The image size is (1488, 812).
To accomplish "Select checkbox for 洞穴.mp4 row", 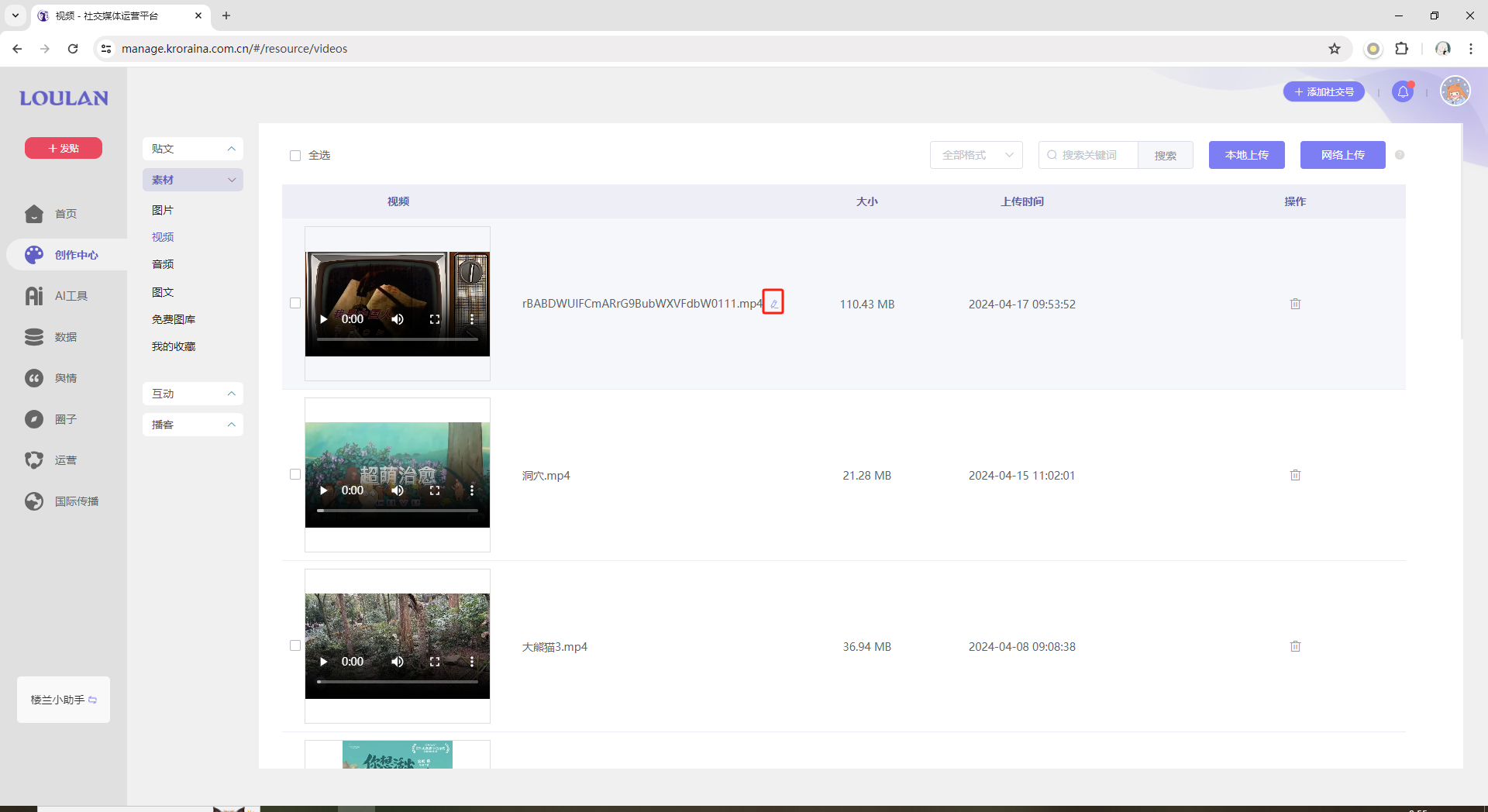I will pyautogui.click(x=295, y=474).
